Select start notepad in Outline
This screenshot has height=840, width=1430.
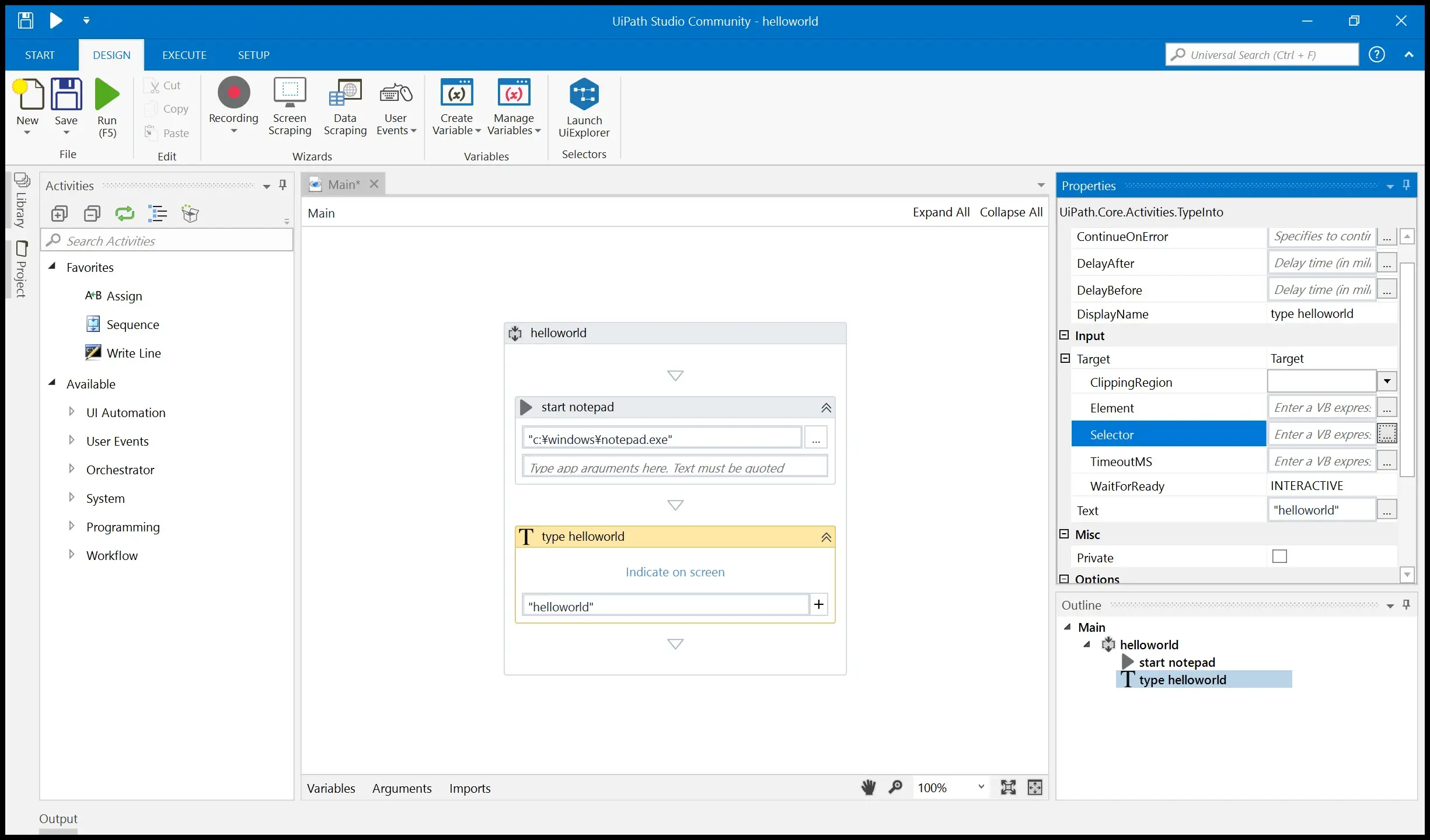click(1177, 663)
